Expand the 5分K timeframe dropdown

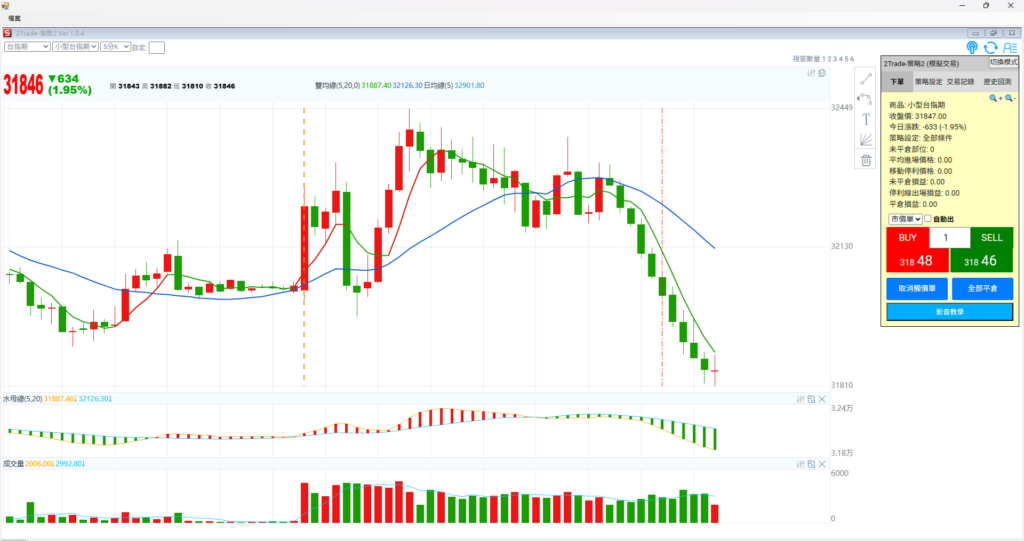(116, 46)
